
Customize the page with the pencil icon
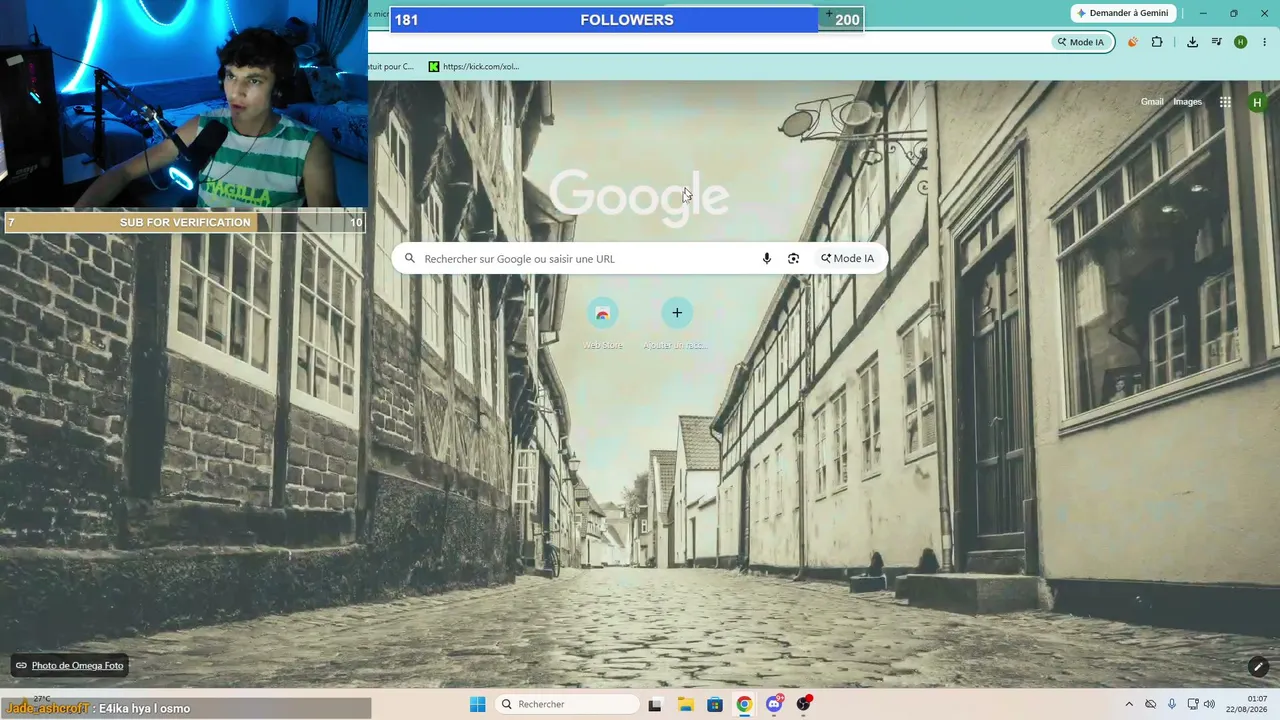[1258, 666]
